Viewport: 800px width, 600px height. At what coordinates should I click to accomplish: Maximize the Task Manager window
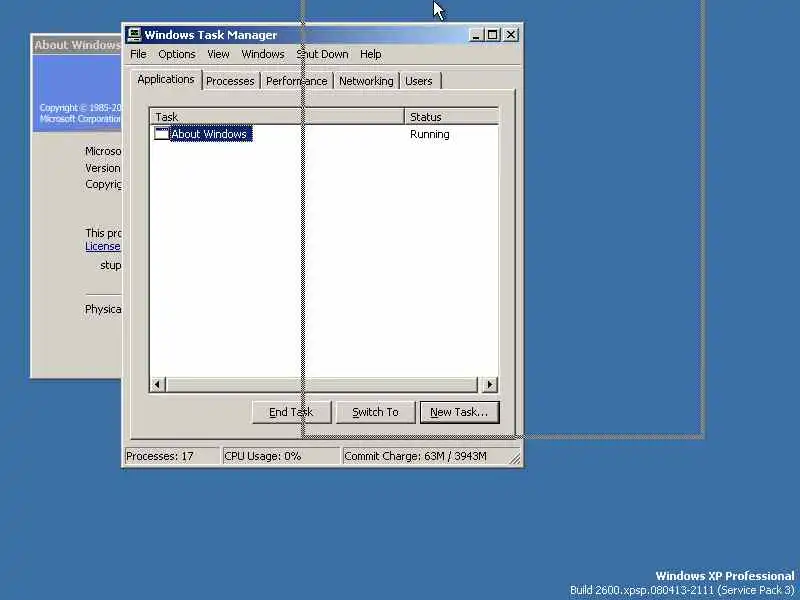(x=492, y=35)
